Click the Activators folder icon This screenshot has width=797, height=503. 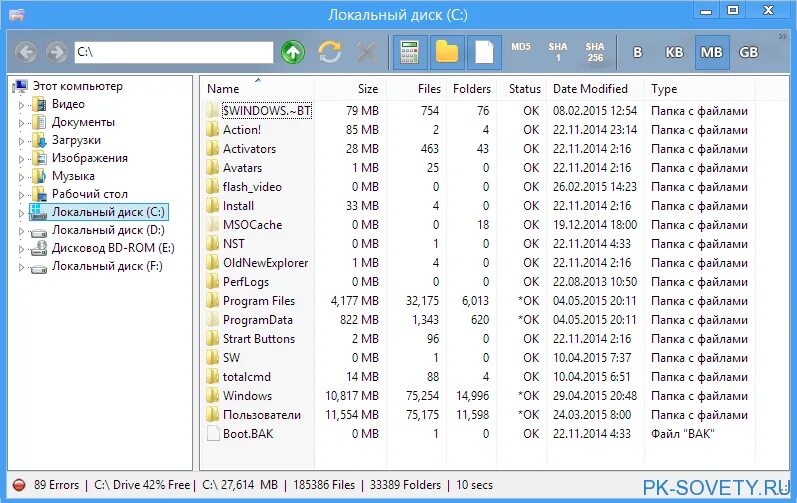point(212,149)
